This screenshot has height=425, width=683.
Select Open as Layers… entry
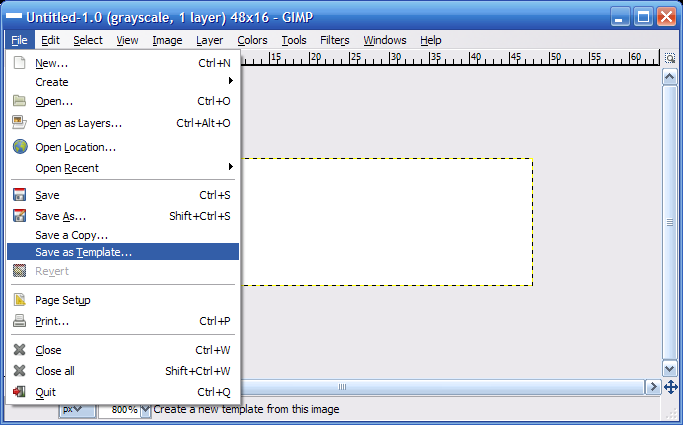coord(123,123)
